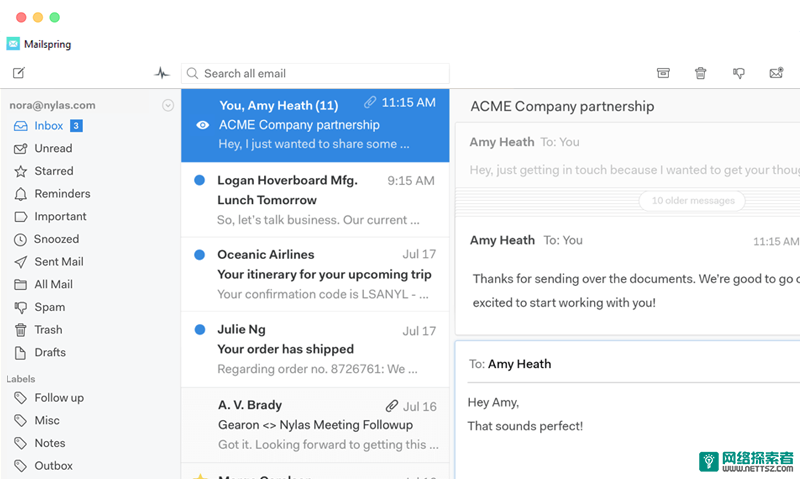Expand collapsed first Amy Heath message

pos(628,156)
